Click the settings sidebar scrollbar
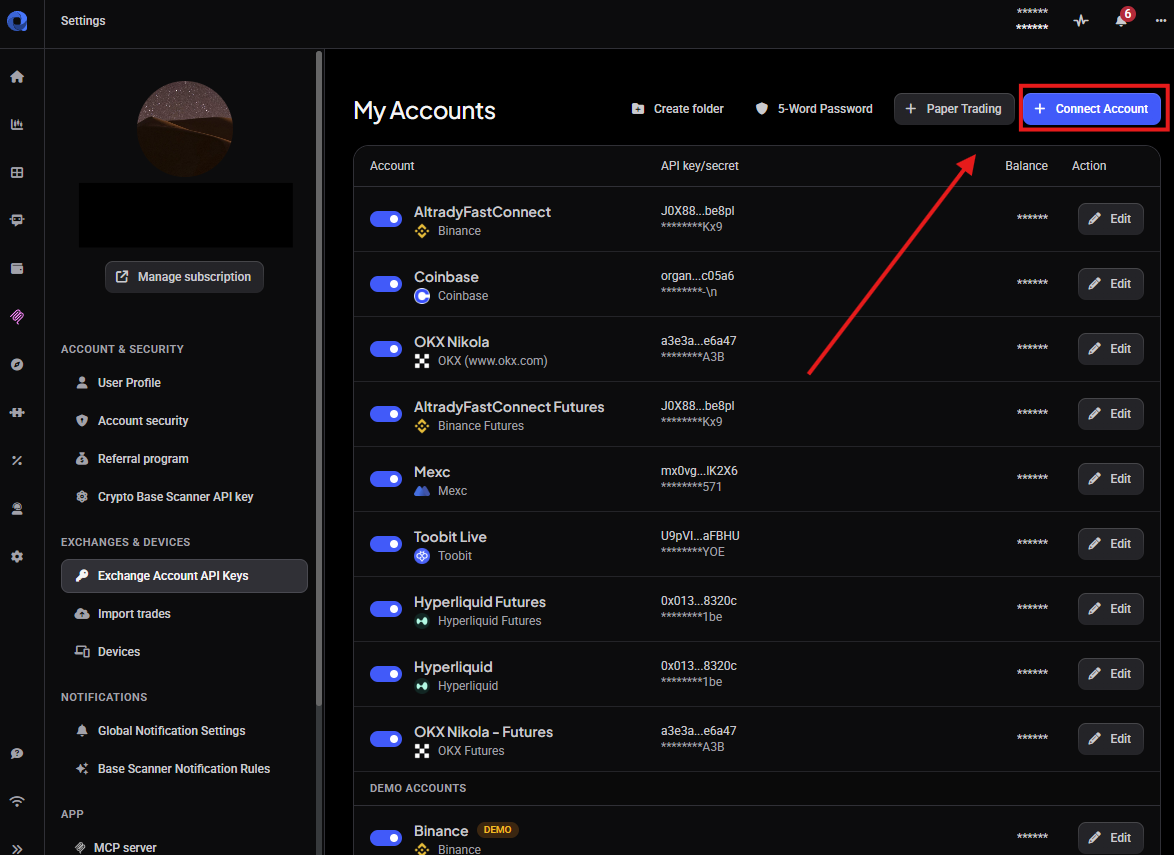 click(319, 378)
